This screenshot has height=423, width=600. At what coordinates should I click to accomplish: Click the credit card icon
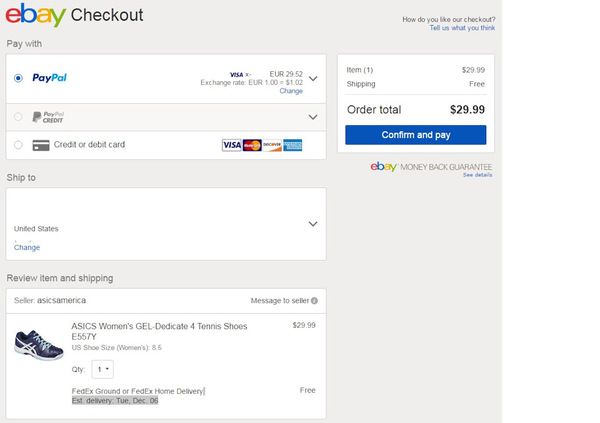click(41, 145)
